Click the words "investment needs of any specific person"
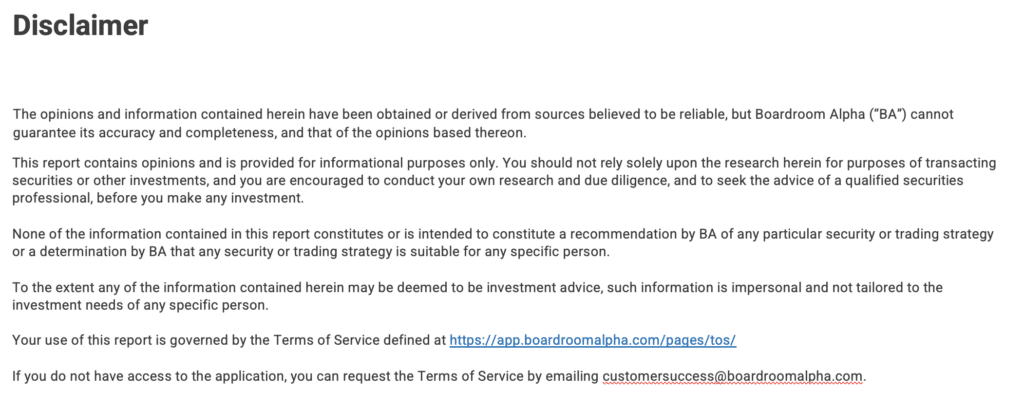Image resolution: width=1024 pixels, height=409 pixels. click(x=140, y=305)
